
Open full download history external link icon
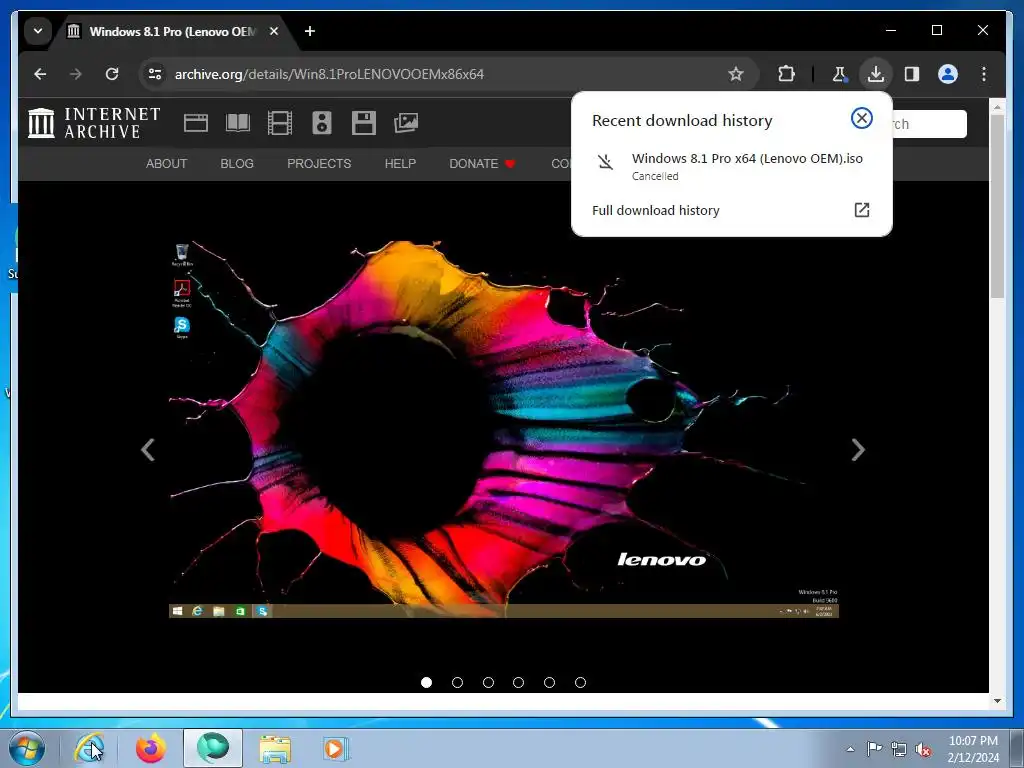(x=861, y=210)
